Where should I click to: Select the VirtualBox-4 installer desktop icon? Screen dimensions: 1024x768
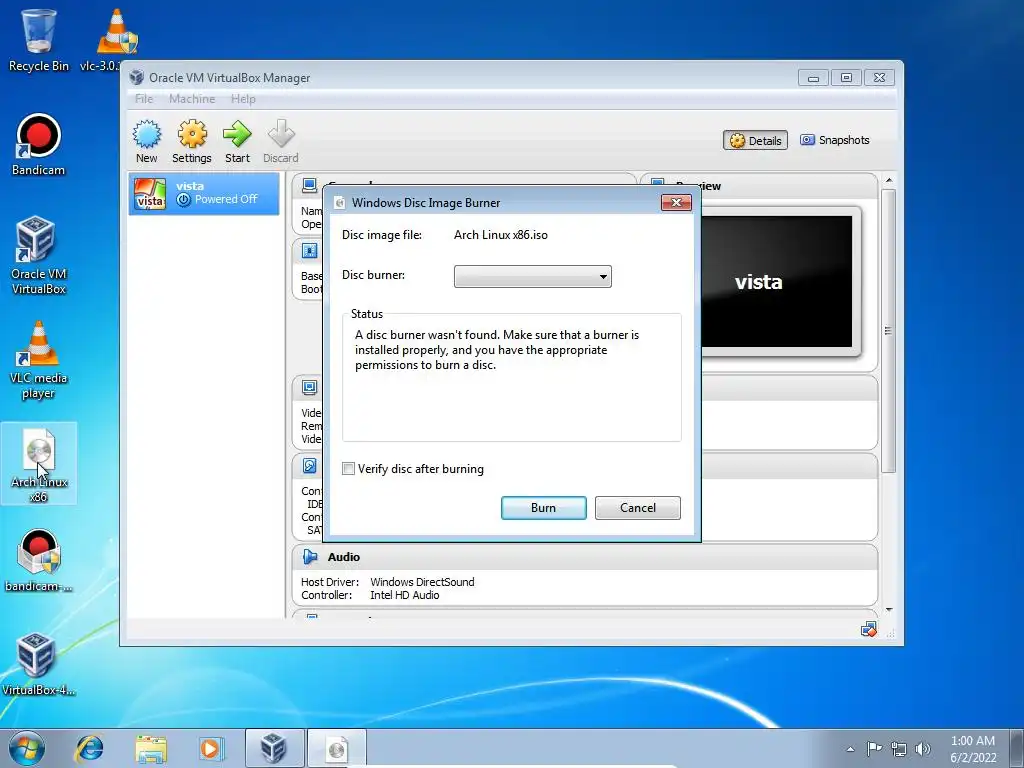[x=38, y=665]
